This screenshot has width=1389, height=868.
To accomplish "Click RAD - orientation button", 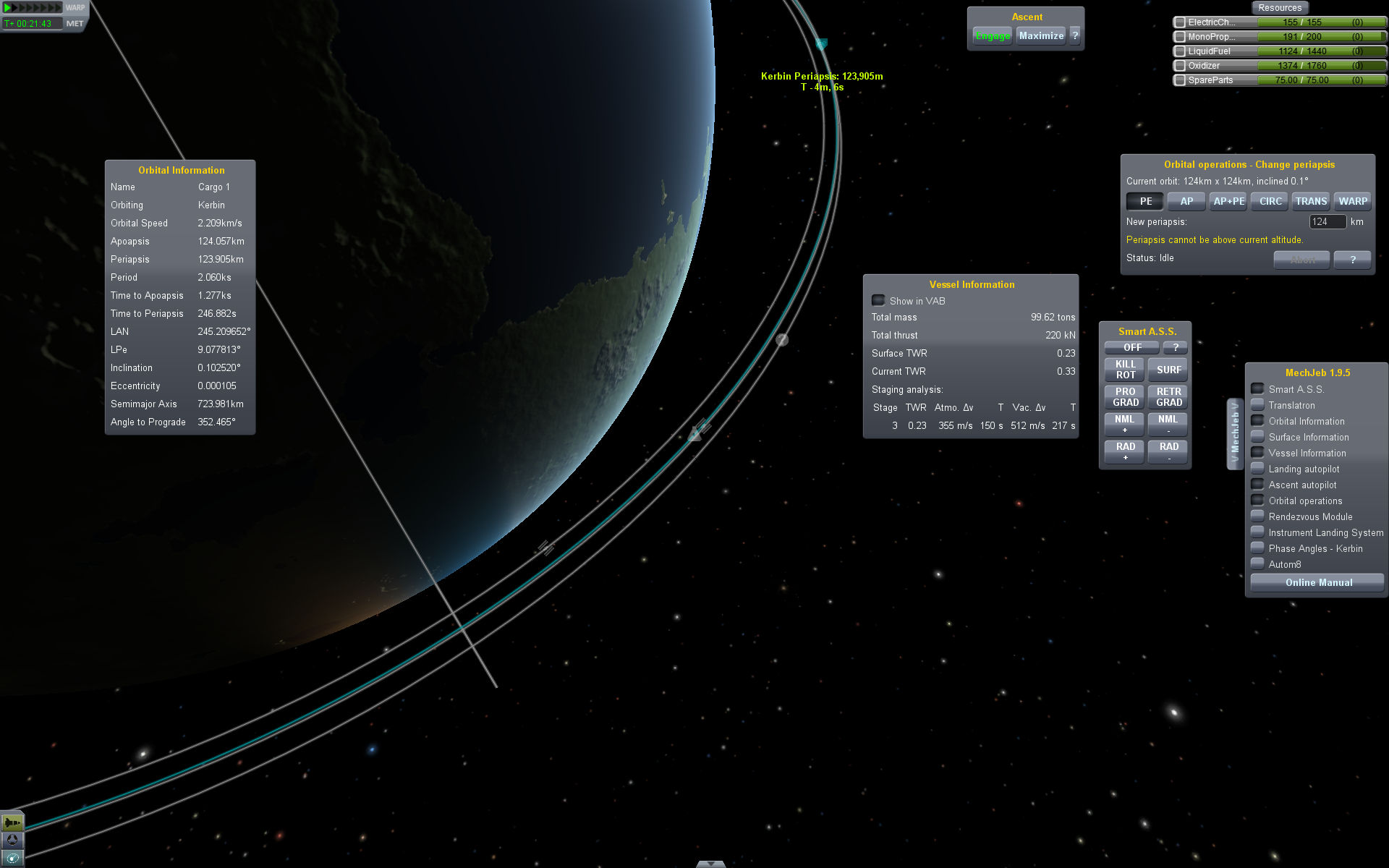I will (x=1168, y=452).
